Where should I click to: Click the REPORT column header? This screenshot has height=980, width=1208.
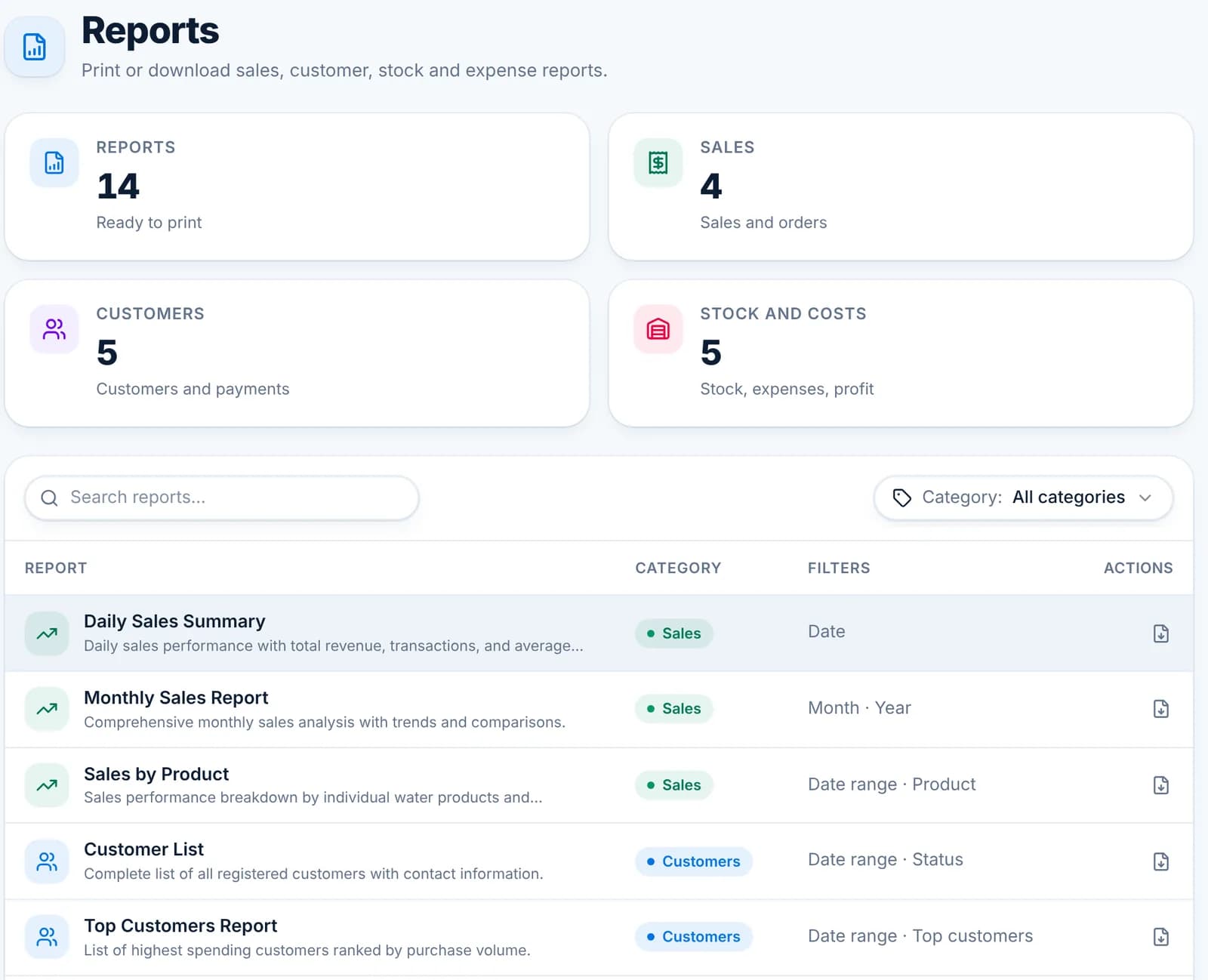(56, 568)
